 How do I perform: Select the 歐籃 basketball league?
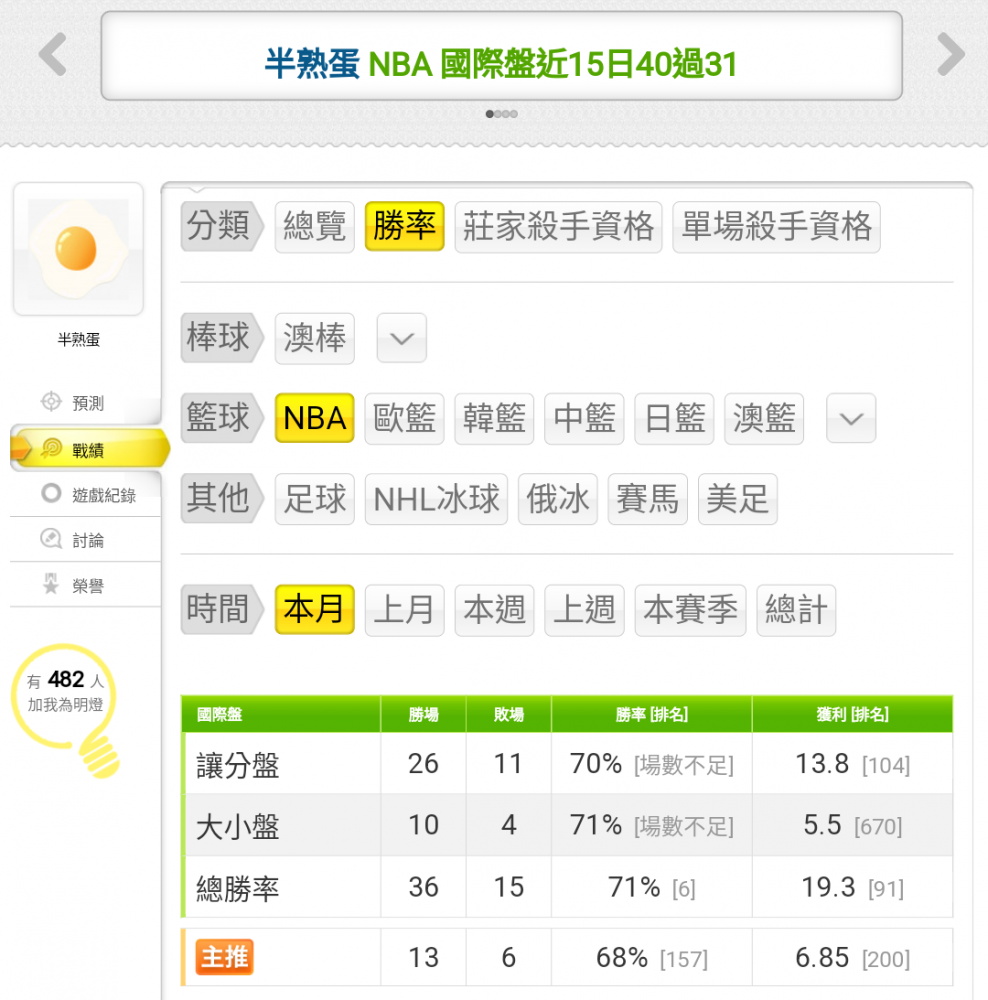[404, 419]
